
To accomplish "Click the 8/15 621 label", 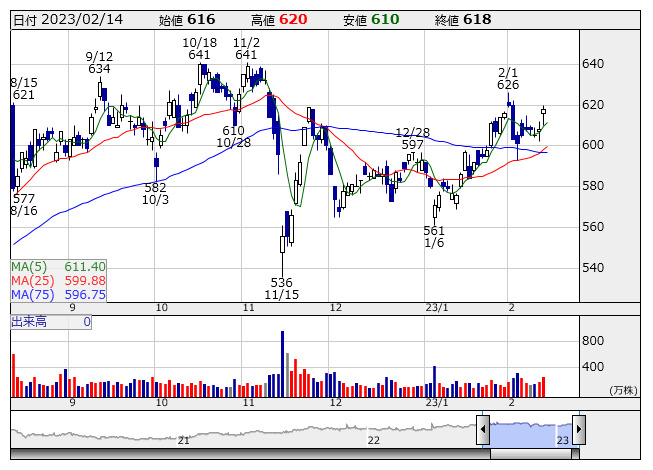I will (x=24, y=89).
